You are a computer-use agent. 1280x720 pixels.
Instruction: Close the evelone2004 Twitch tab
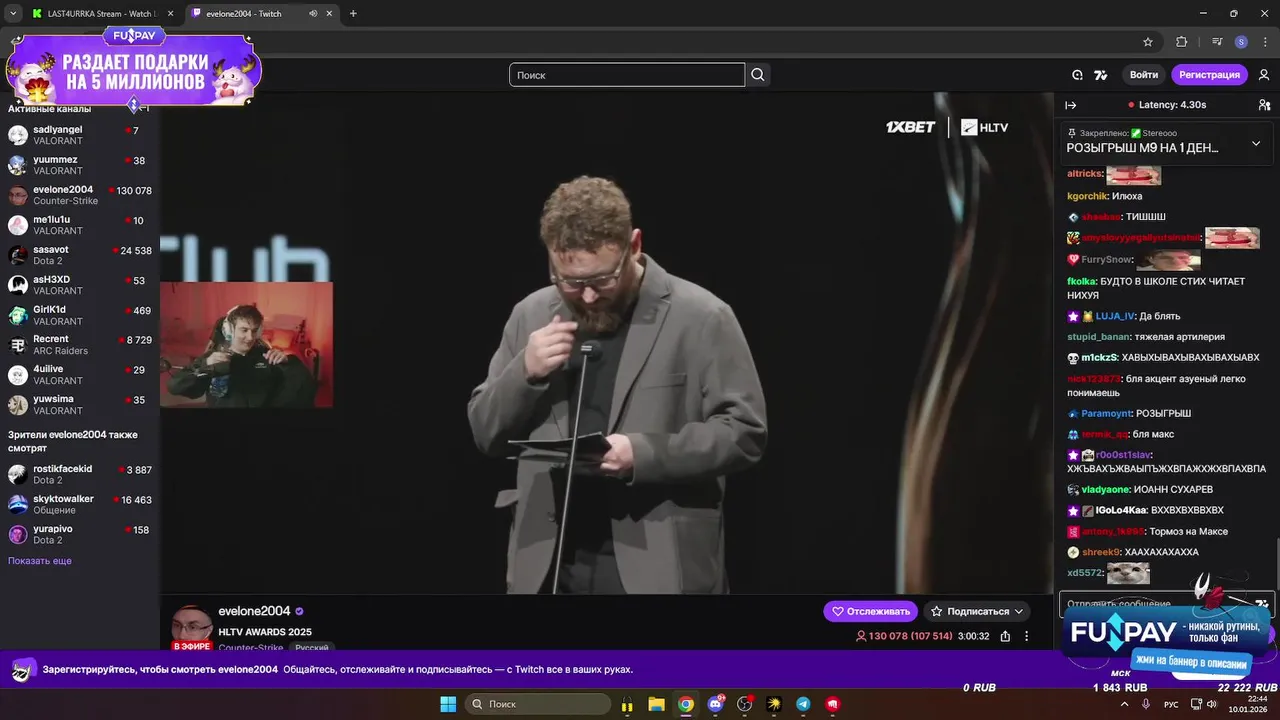[x=329, y=14]
